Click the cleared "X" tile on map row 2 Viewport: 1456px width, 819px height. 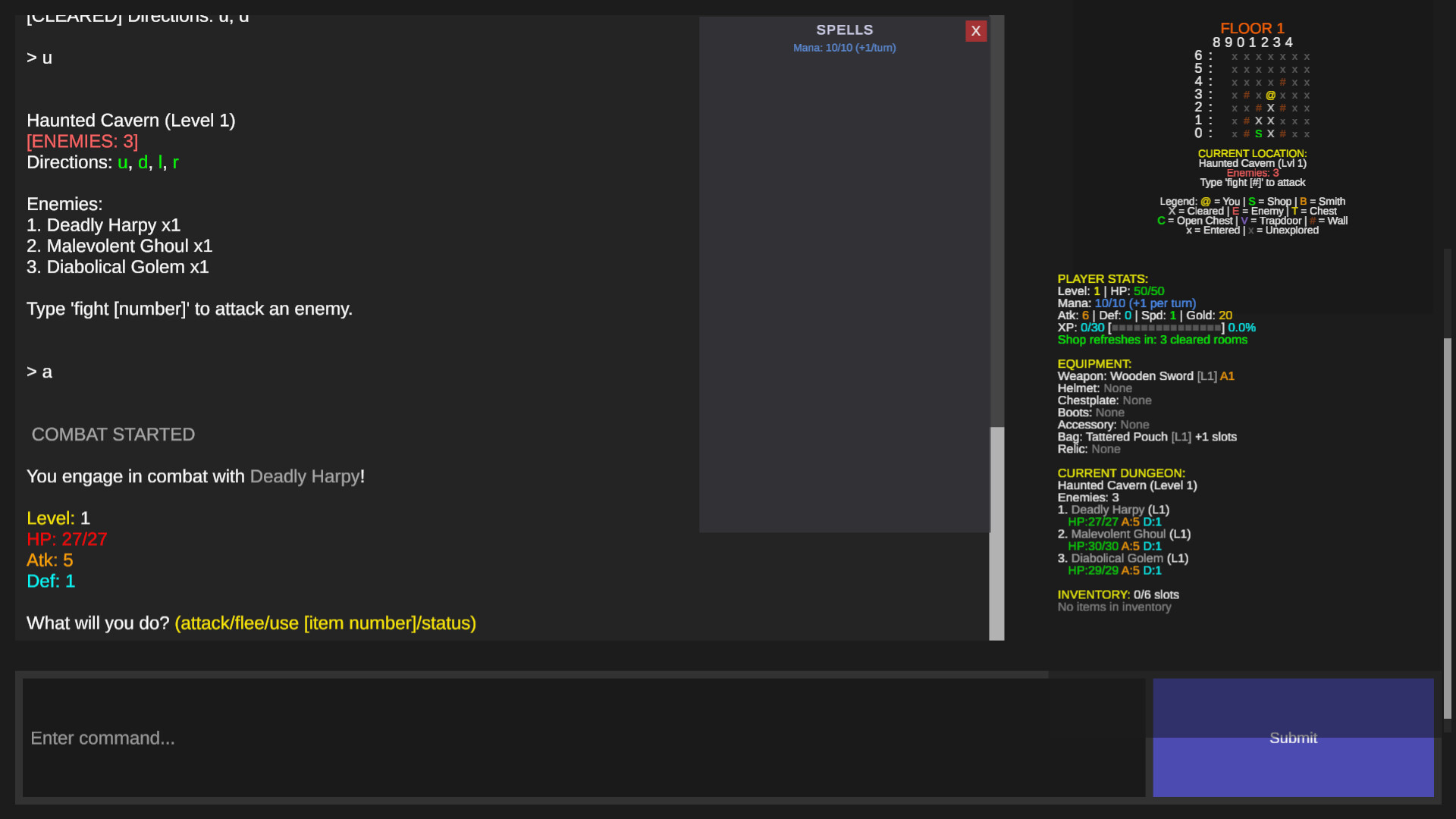[1271, 108]
